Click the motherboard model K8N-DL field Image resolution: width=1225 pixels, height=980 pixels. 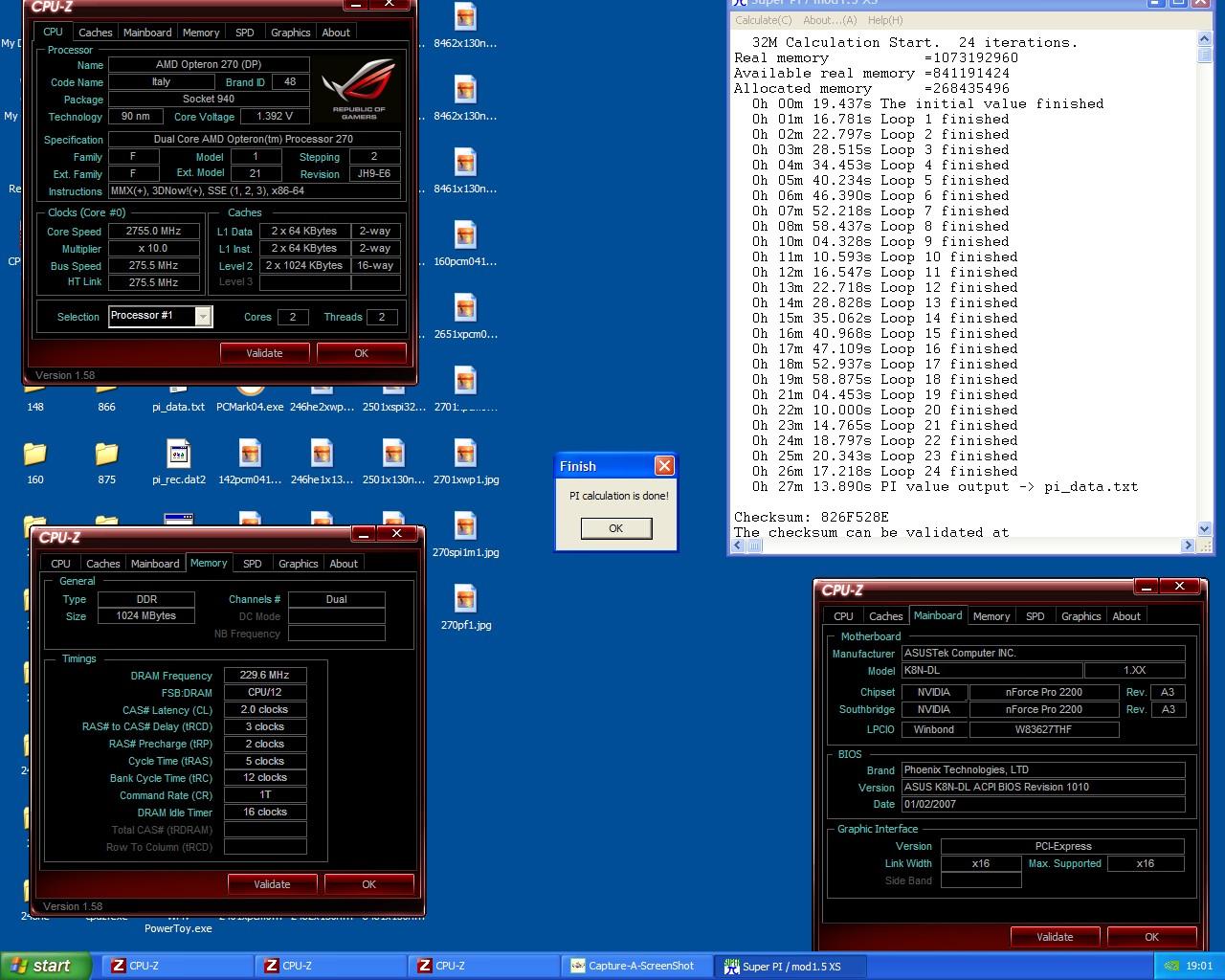pos(992,671)
